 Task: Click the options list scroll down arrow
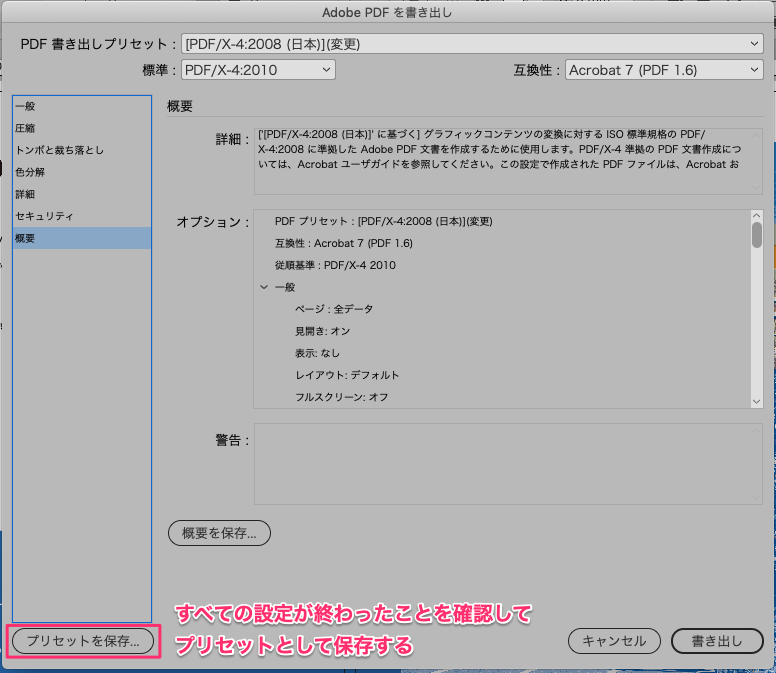(x=756, y=402)
